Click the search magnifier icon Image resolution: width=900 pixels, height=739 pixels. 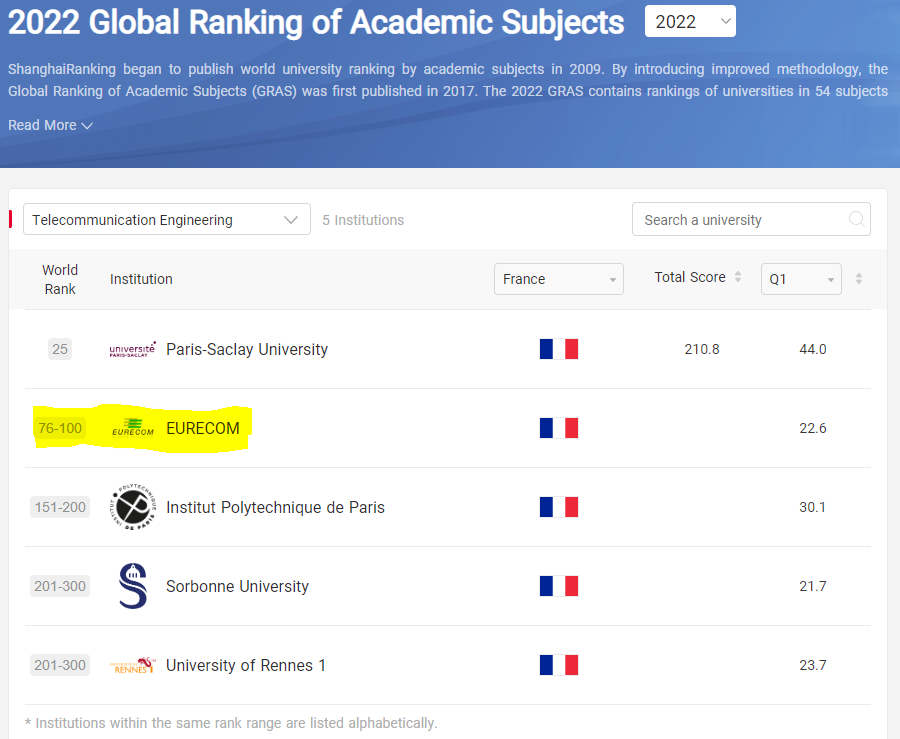[x=856, y=219]
